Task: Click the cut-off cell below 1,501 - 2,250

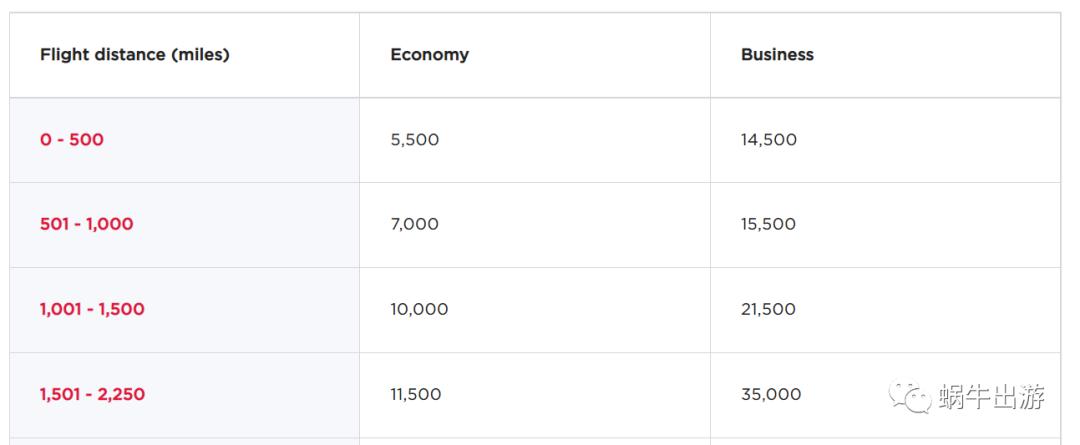Action: tap(185, 441)
